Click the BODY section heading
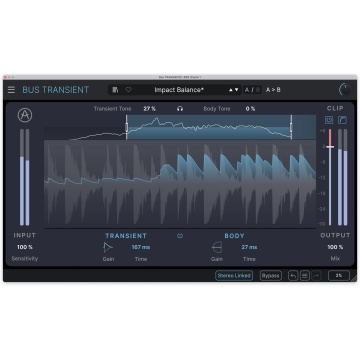The height and width of the screenshot is (360, 360). coord(235,236)
